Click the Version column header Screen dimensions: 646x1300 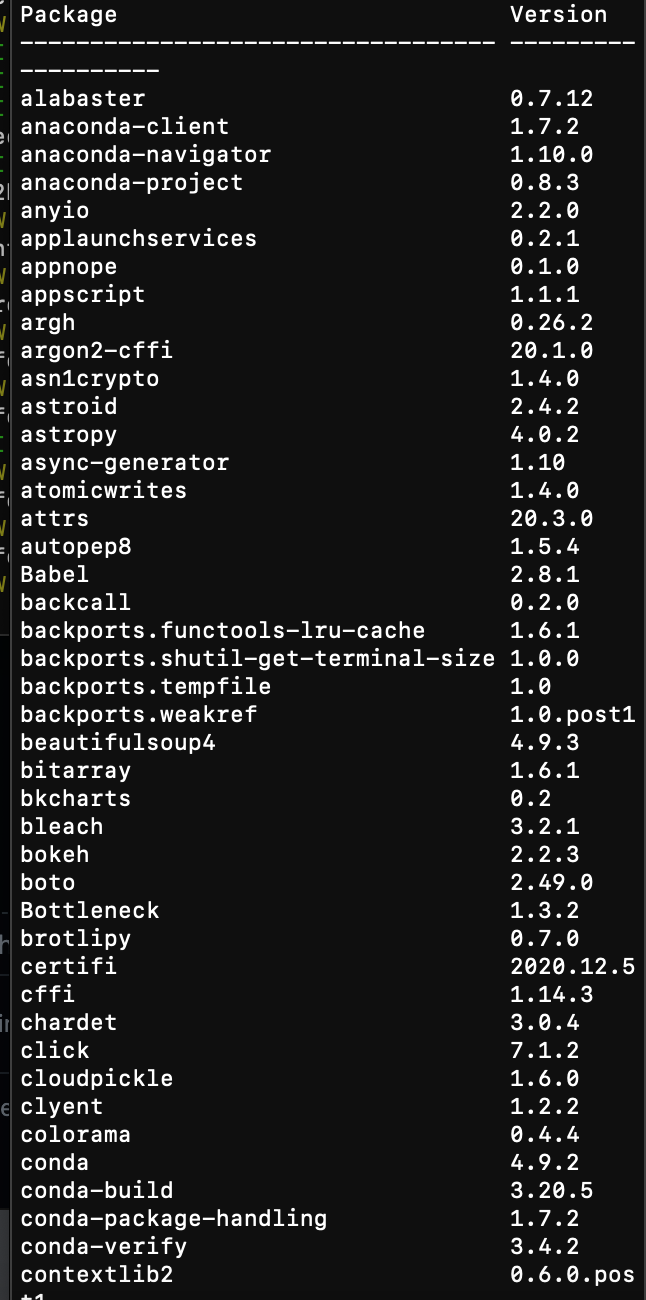[558, 15]
